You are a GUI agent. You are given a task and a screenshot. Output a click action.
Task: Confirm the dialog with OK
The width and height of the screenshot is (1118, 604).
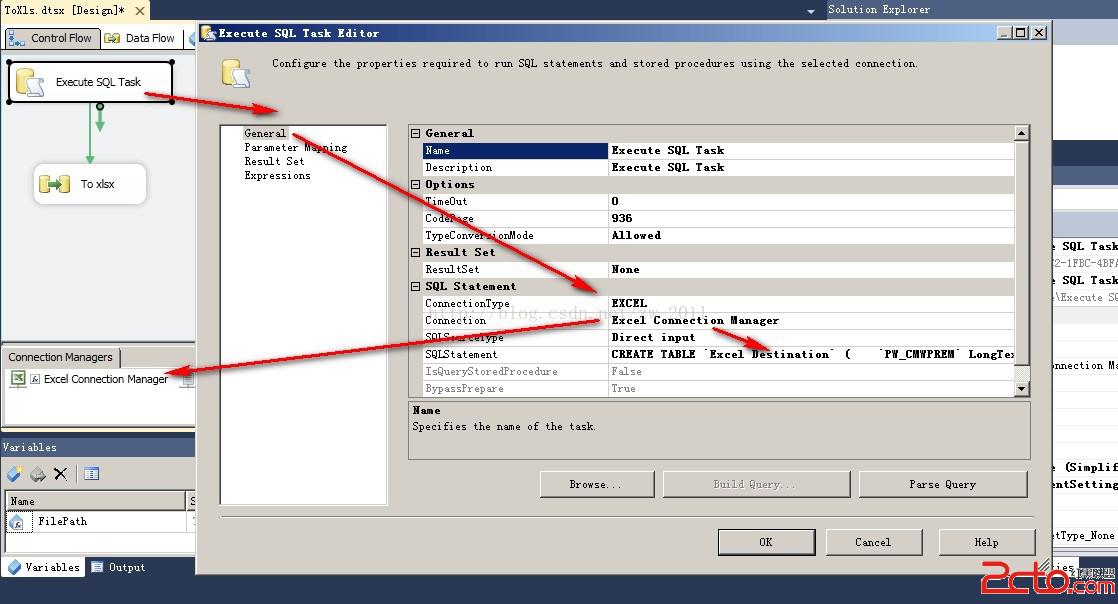pyautogui.click(x=766, y=542)
